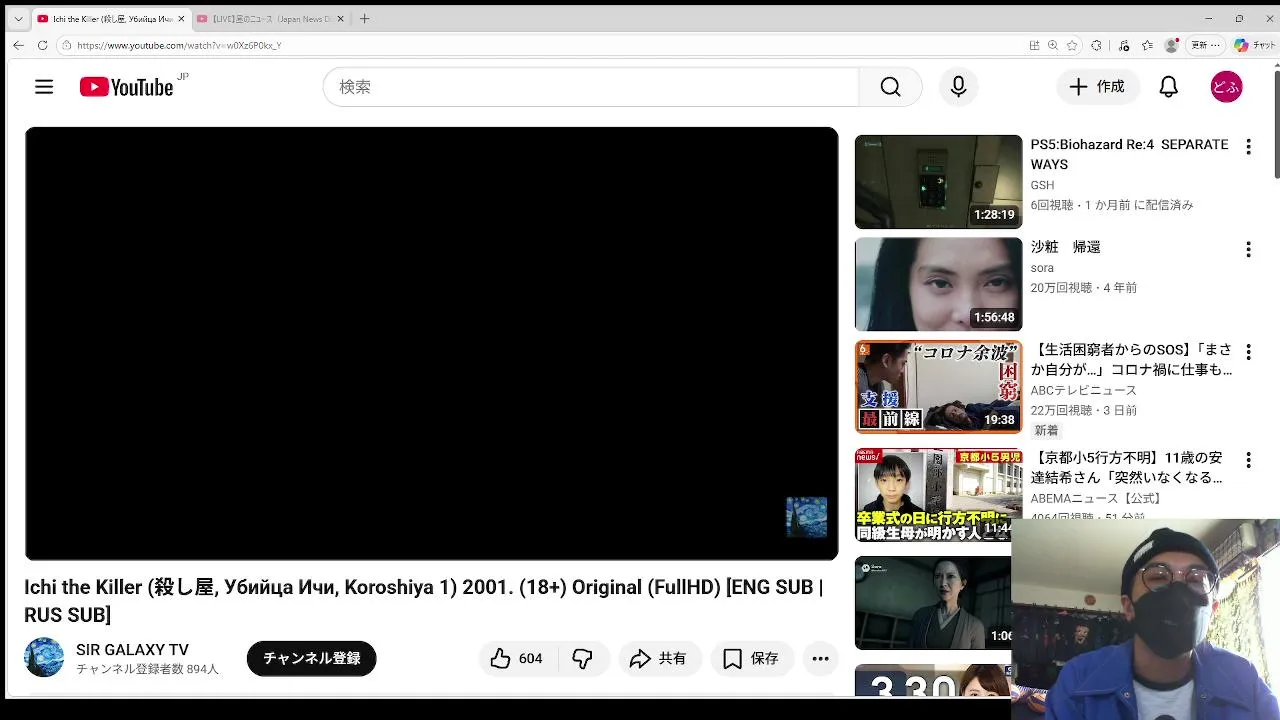Click the チャンネル登録者数 894人 subscriber count
This screenshot has height=720, width=1280.
pyautogui.click(x=147, y=669)
